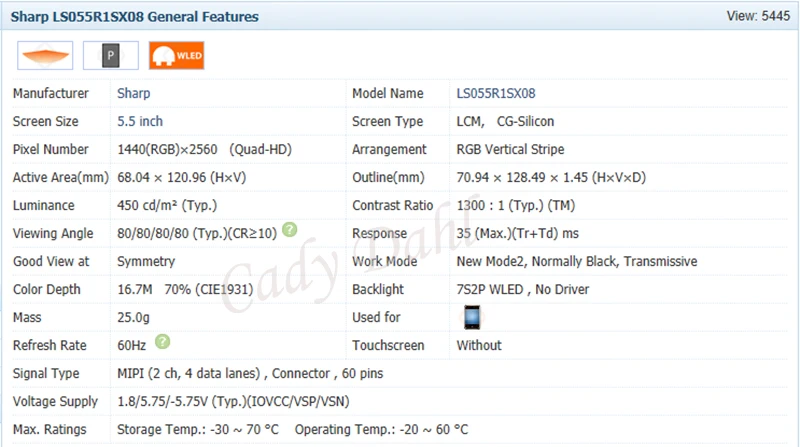Click the 70.94 × 128.49 × 1.45 outline value
This screenshot has height=447, width=800.
coord(551,178)
